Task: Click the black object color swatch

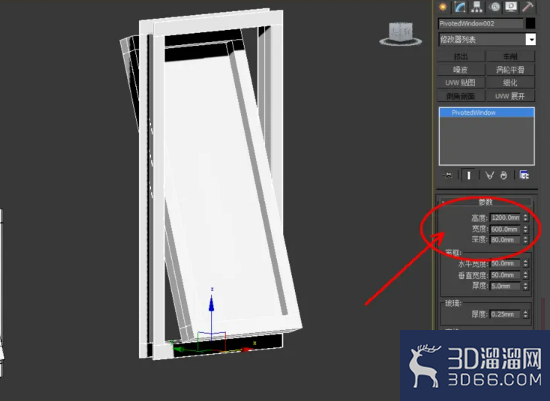Action: point(530,23)
